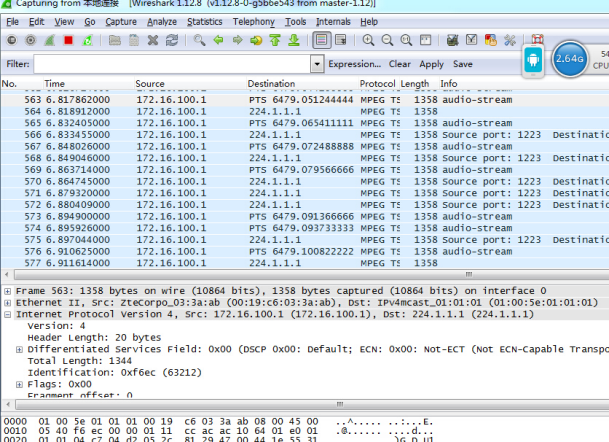Open the Telephony menu
Screen dimensions: 609x442
(254, 22)
